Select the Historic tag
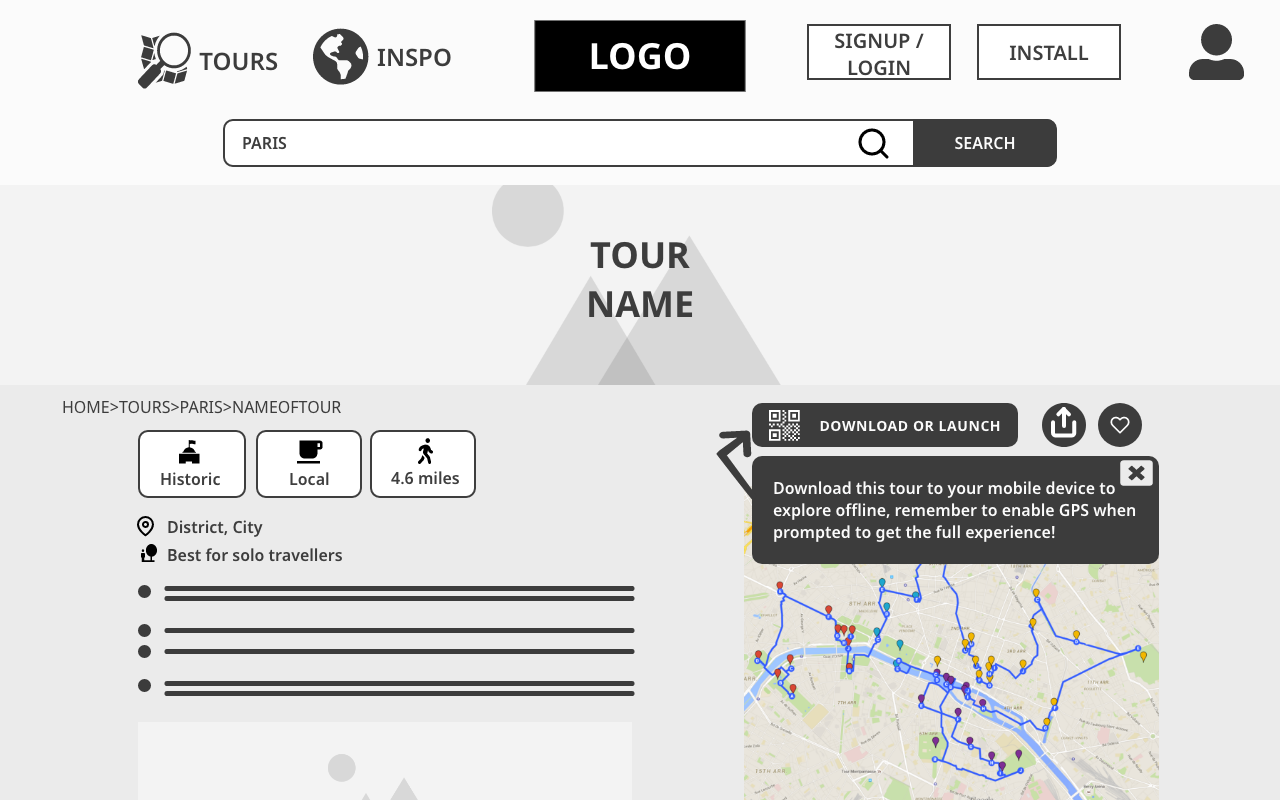This screenshot has height=800, width=1280. pos(191,464)
